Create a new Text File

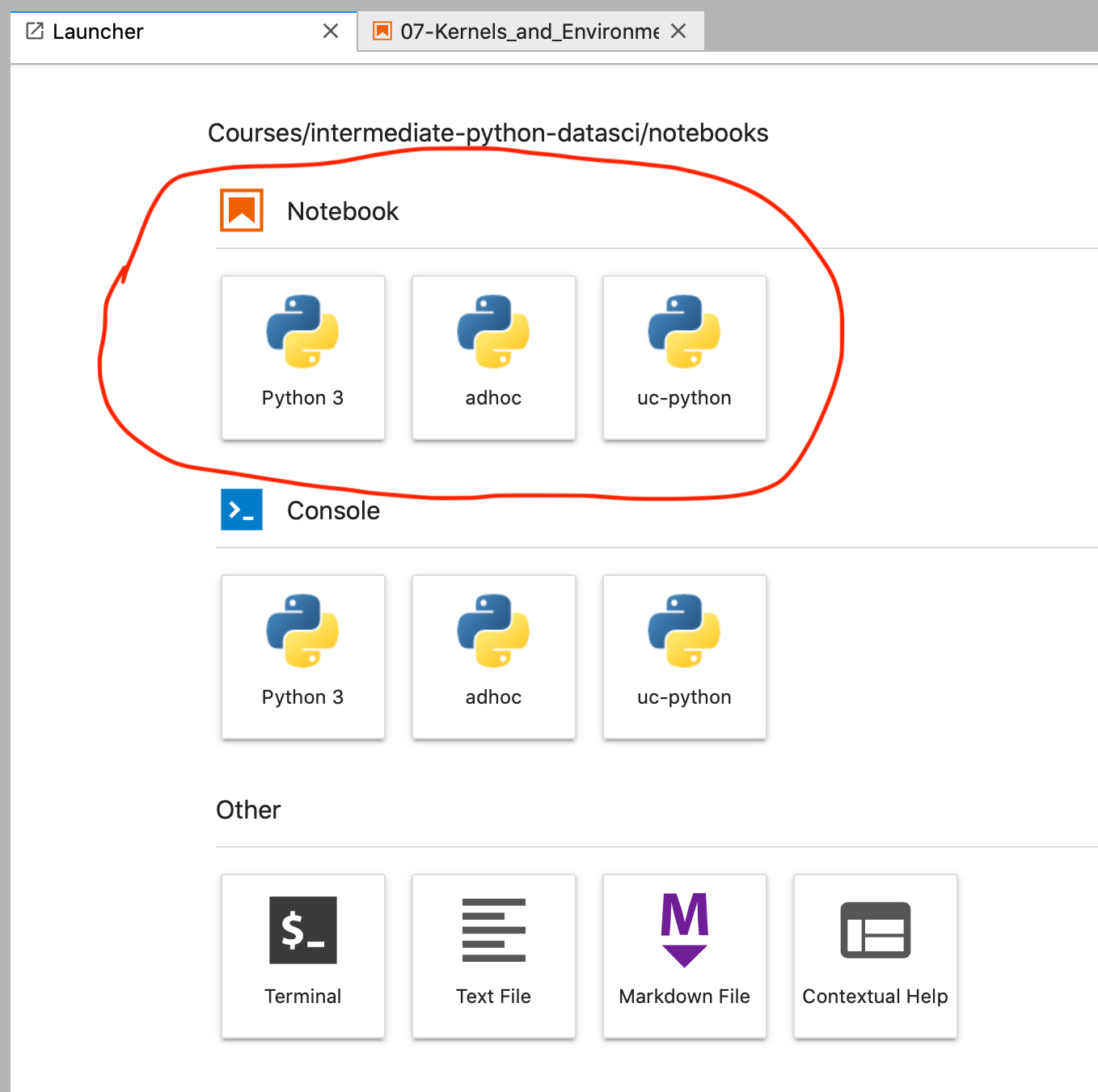click(494, 956)
